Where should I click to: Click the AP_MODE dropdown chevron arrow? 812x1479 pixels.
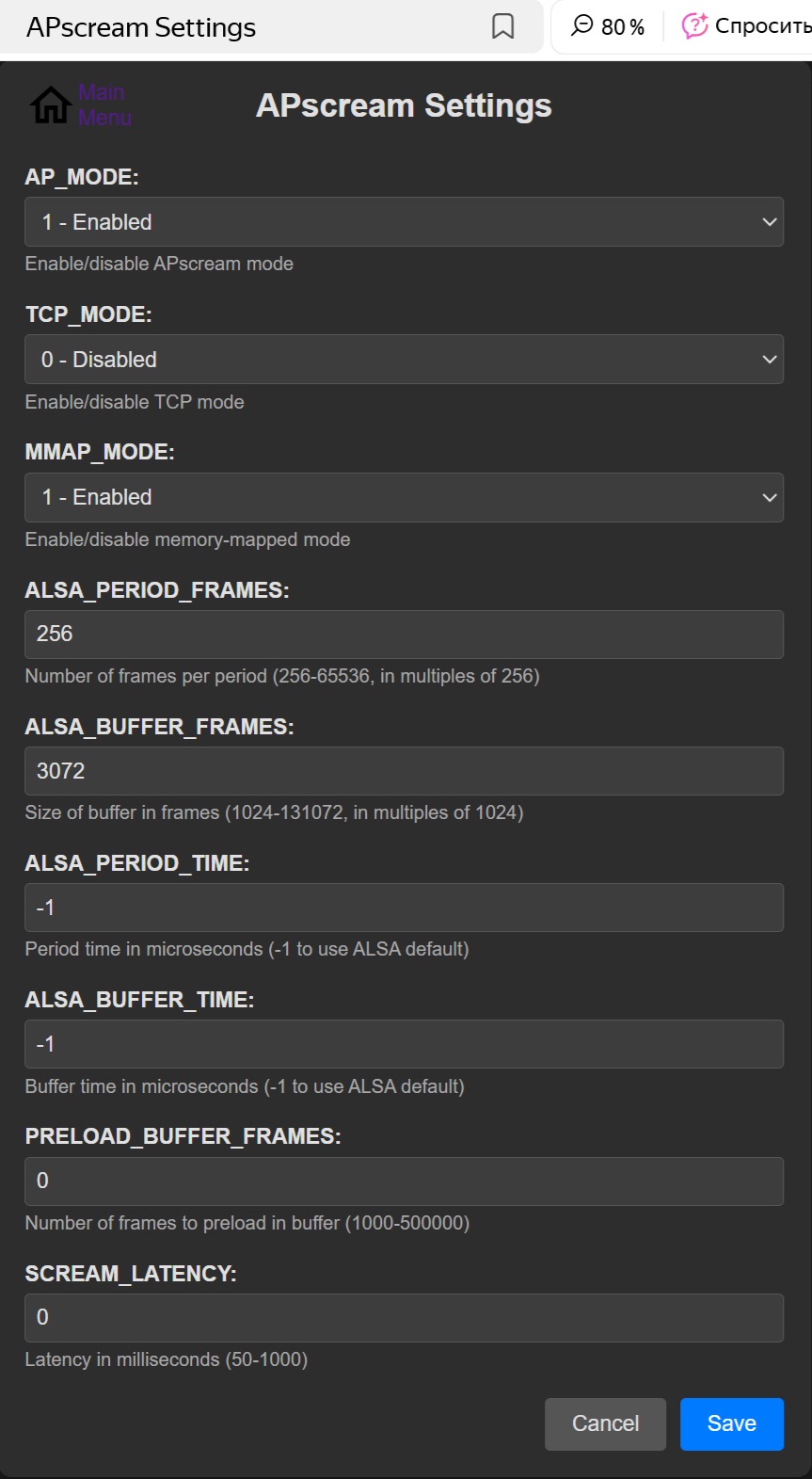(769, 222)
